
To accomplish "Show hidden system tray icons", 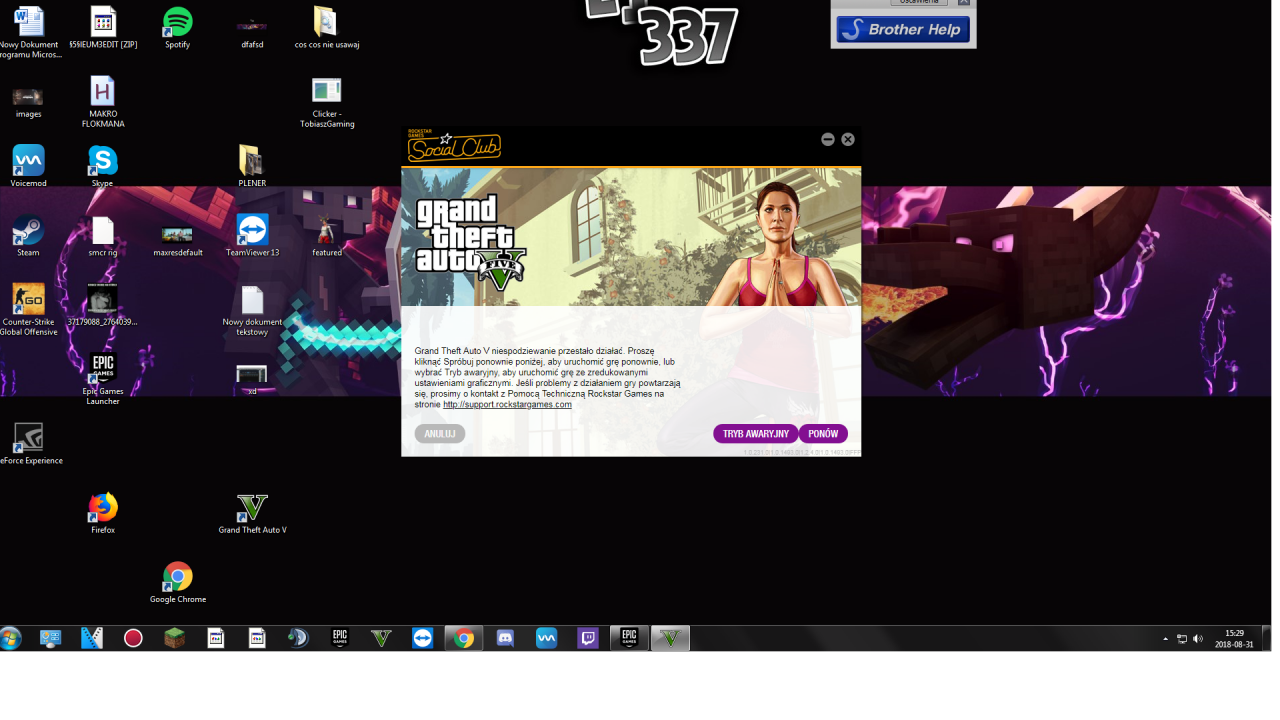I will 1165,639.
